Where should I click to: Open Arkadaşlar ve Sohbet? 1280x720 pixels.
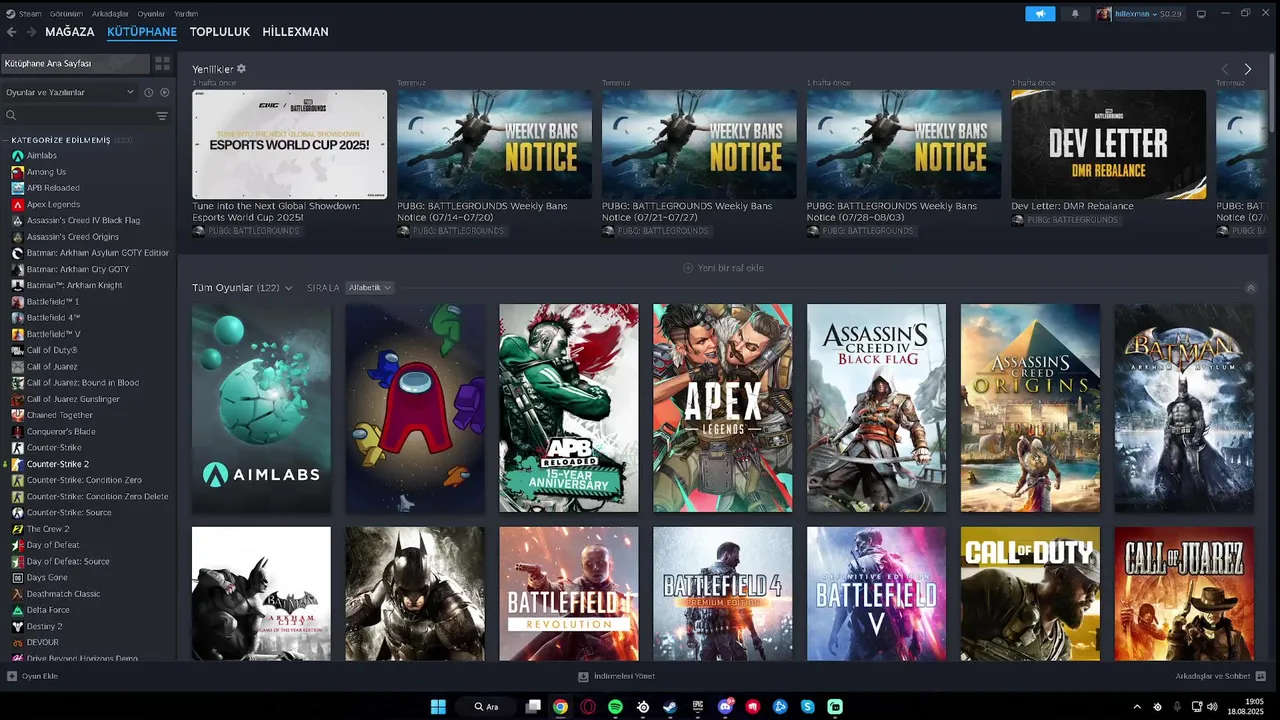pos(1220,676)
